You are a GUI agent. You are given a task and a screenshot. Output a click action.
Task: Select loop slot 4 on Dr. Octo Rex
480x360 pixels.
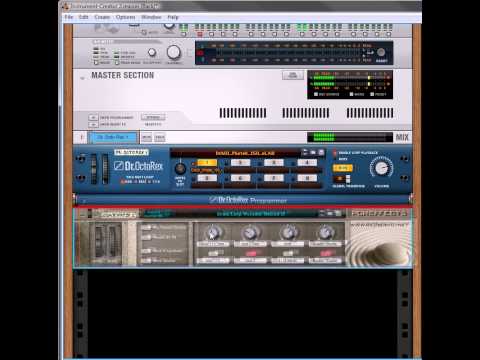pyautogui.click(x=307, y=163)
